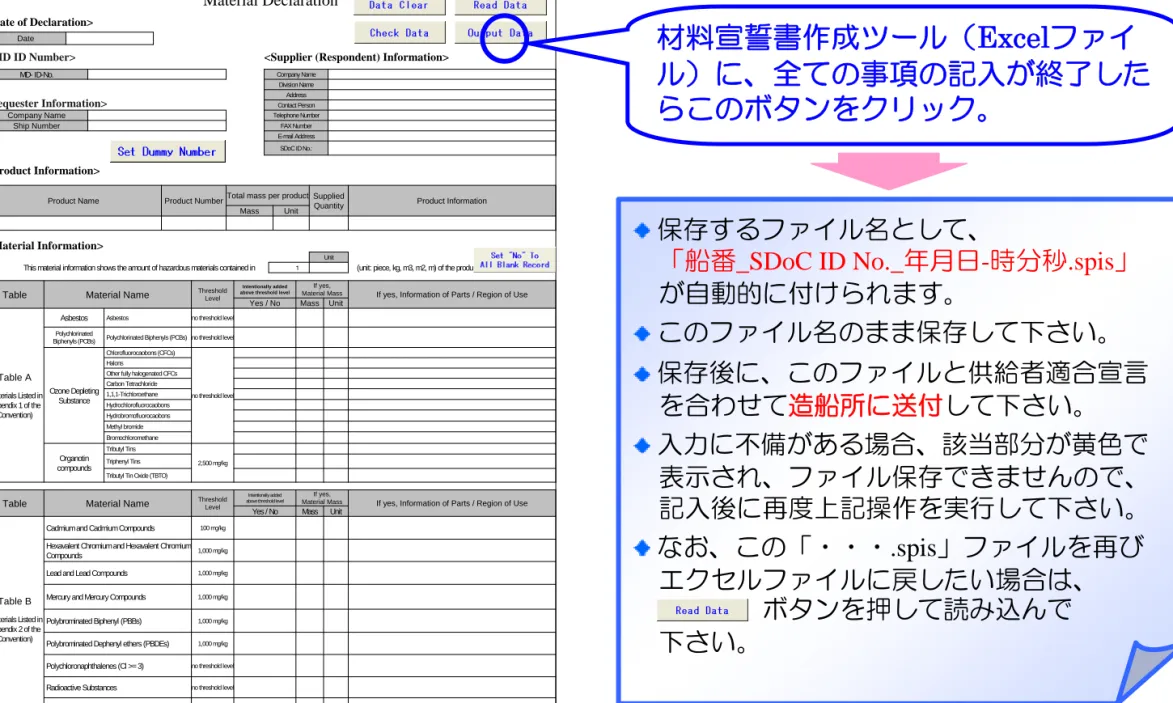Click "Mercury and Mercury Compounds" cell
The image size is (1173, 703).
(117, 597)
